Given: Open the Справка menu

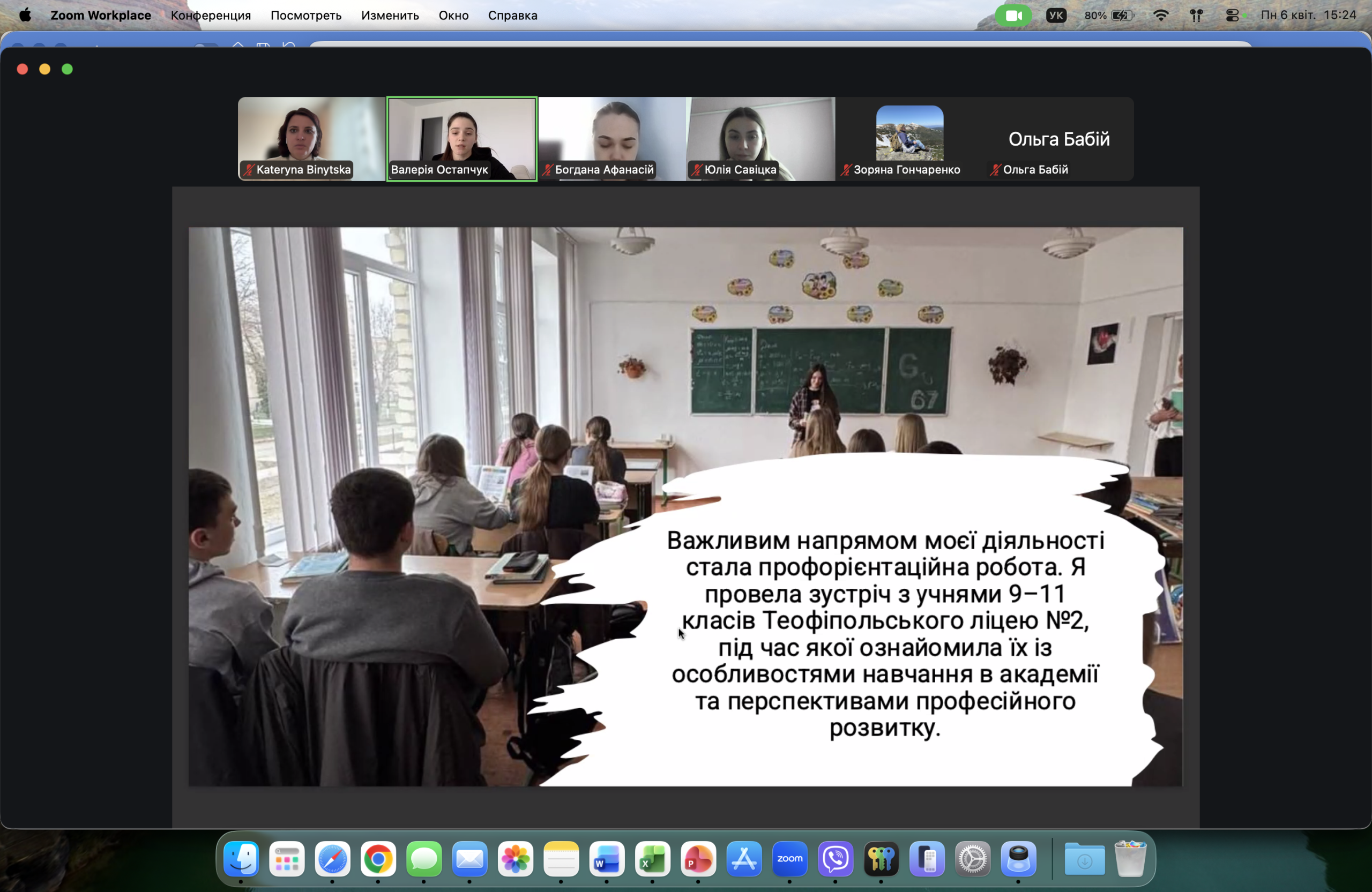Looking at the screenshot, I should tap(512, 16).
